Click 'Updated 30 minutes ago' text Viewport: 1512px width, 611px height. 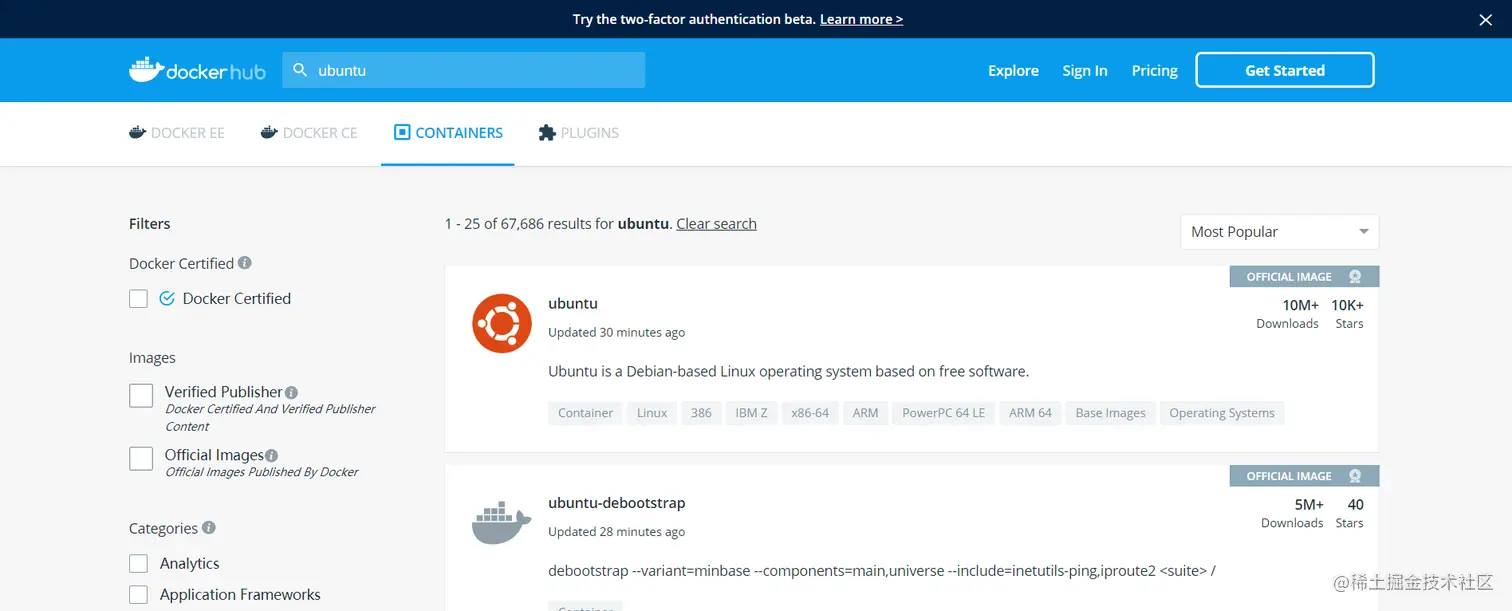point(617,332)
